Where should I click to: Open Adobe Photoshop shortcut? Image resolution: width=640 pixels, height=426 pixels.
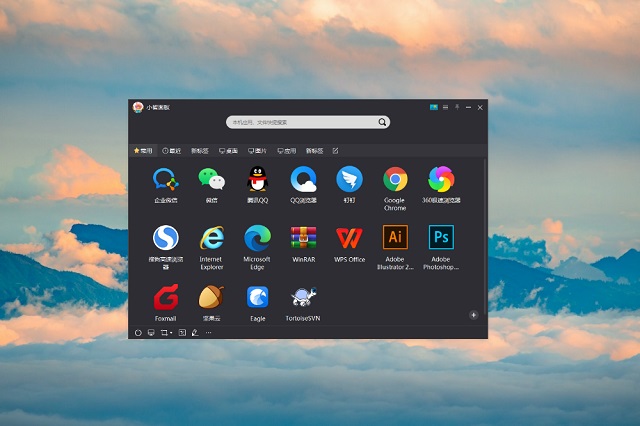[x=441, y=237]
